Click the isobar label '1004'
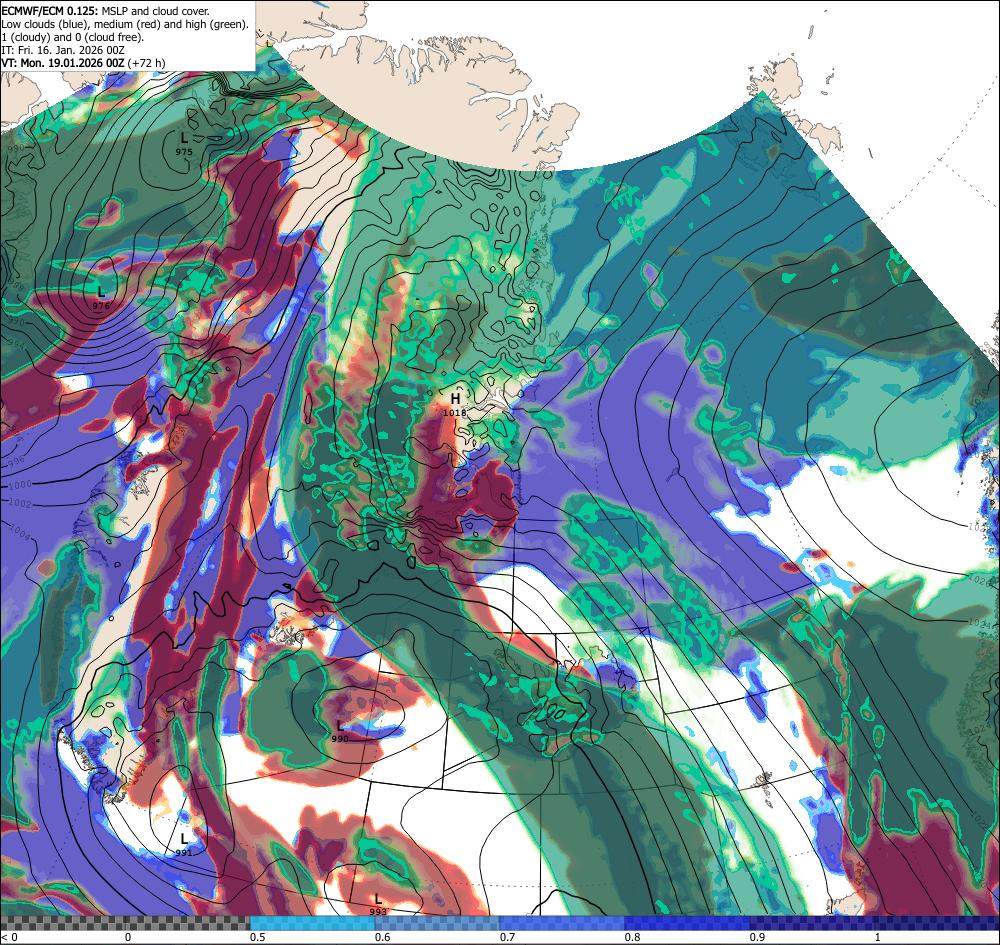This screenshot has height=945, width=1000. click(19, 532)
